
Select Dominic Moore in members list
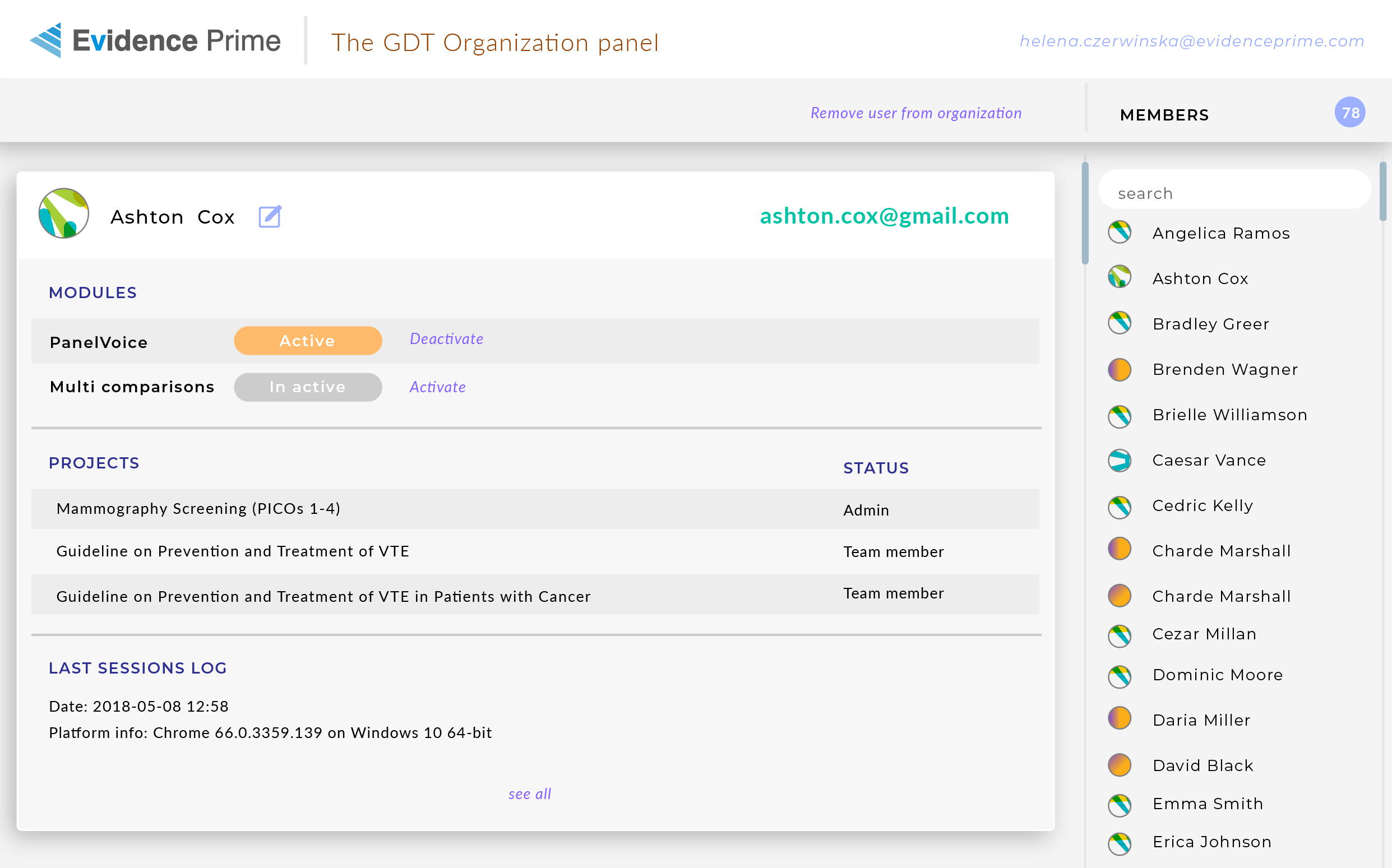[x=1218, y=675]
